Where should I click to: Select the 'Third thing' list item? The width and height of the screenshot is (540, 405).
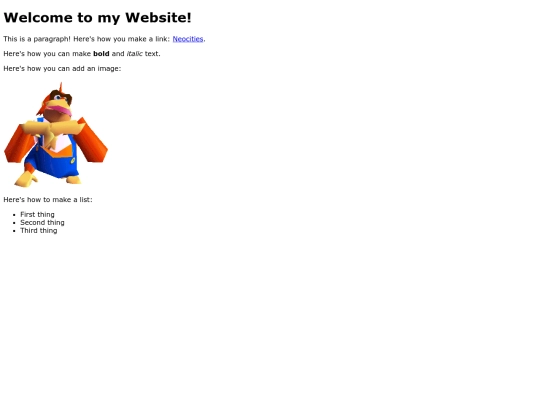[39, 231]
